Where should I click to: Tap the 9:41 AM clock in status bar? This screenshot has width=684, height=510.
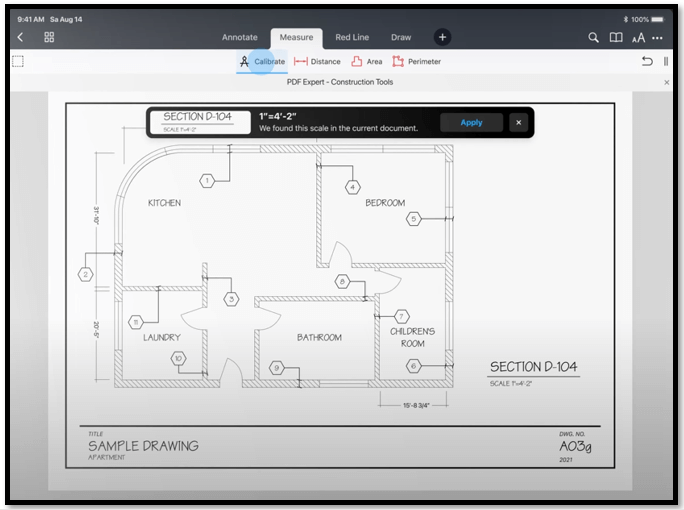point(31,19)
